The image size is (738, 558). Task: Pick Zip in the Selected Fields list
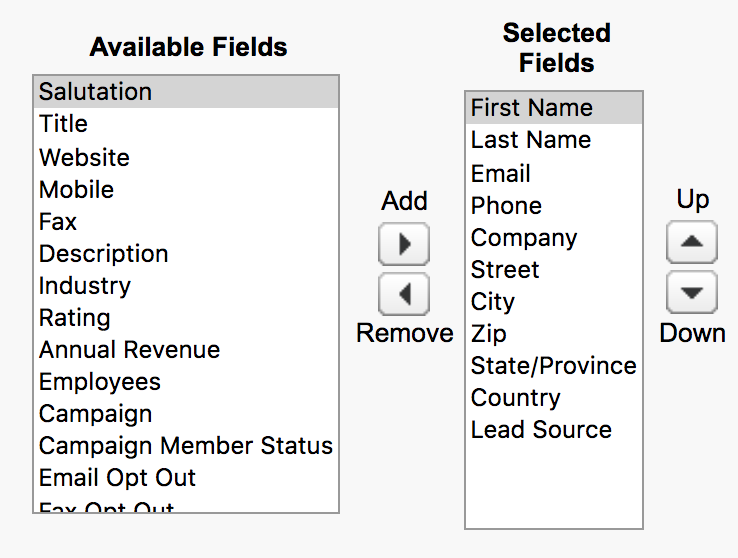pos(554,334)
